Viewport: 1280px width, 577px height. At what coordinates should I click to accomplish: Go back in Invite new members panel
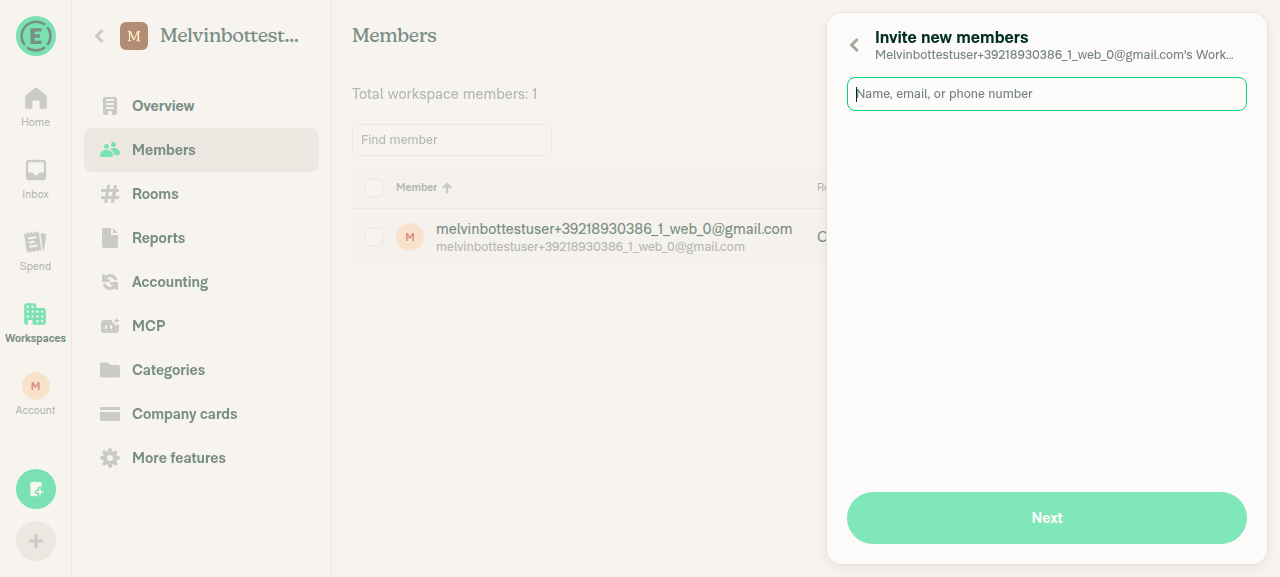(x=855, y=45)
